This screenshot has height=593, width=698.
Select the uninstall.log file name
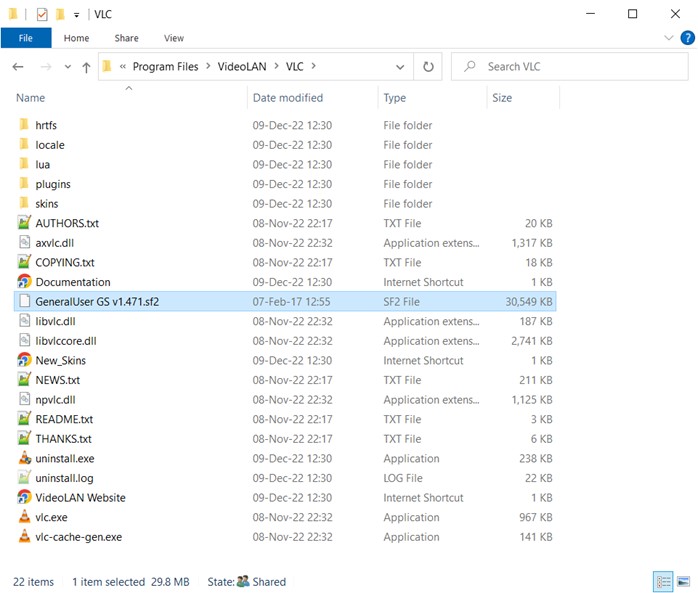(64, 478)
